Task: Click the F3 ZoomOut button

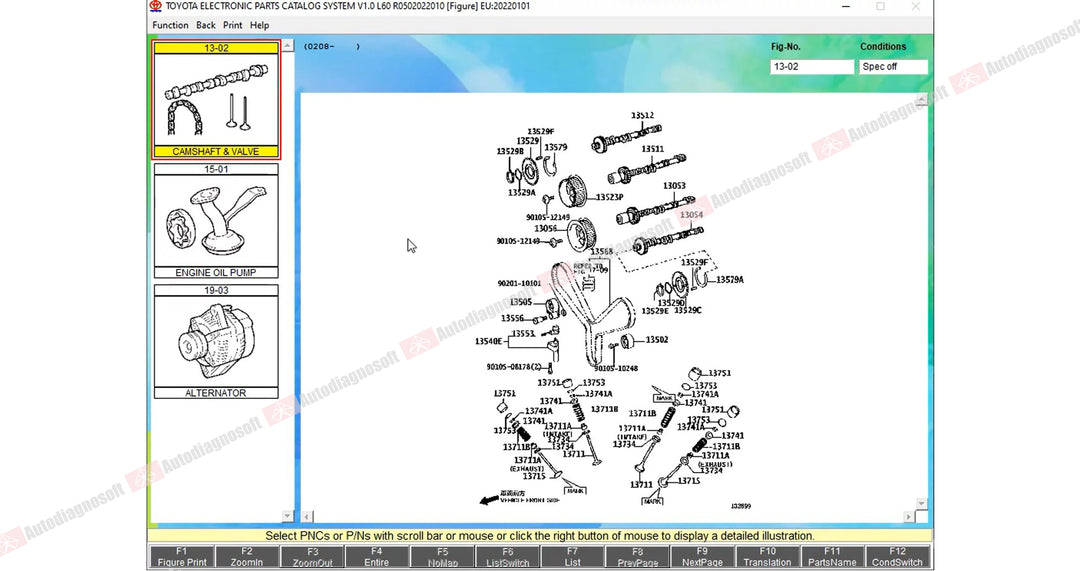Action: (x=312, y=557)
